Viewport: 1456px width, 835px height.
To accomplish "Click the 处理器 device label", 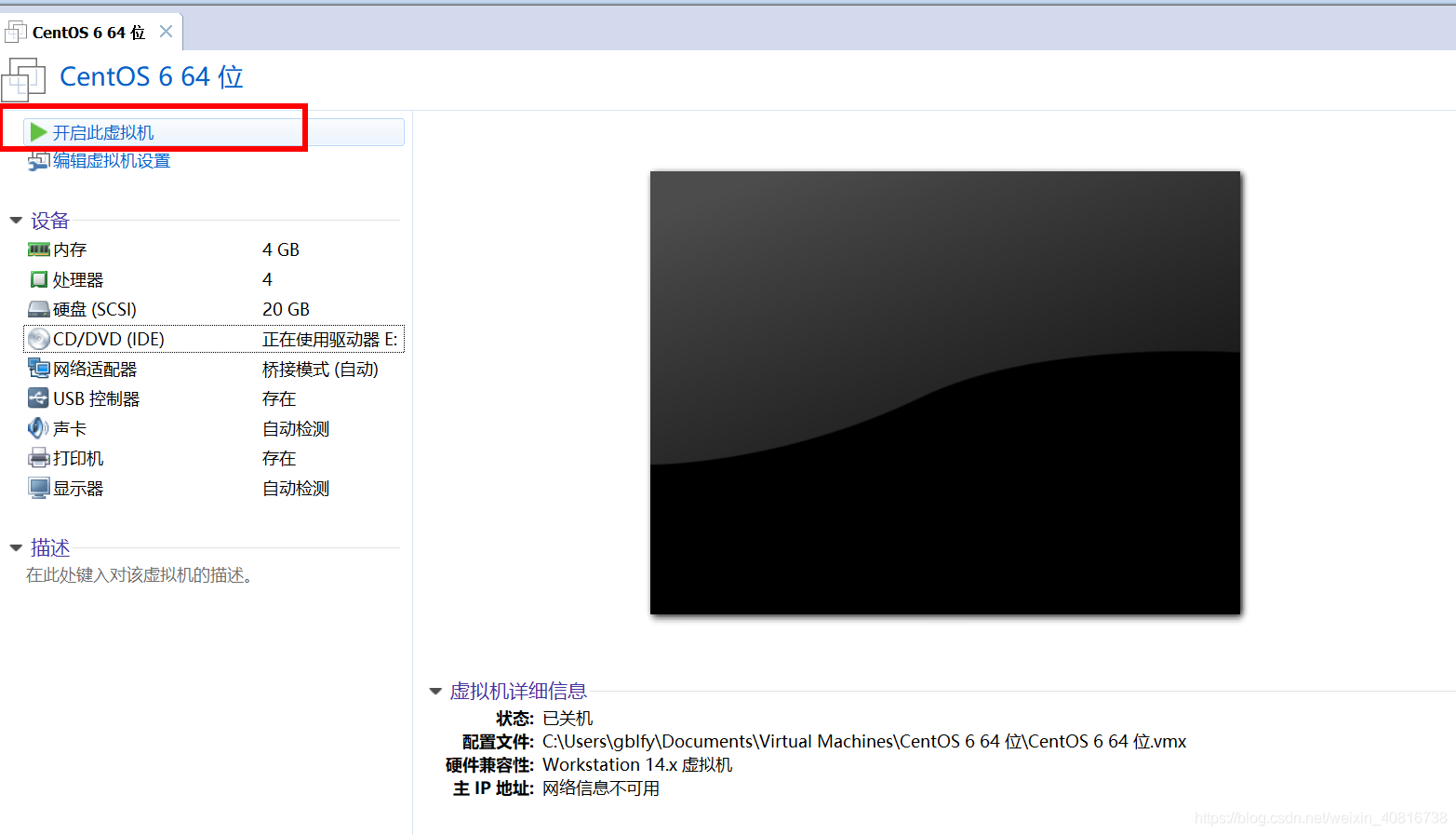I will pos(78,279).
